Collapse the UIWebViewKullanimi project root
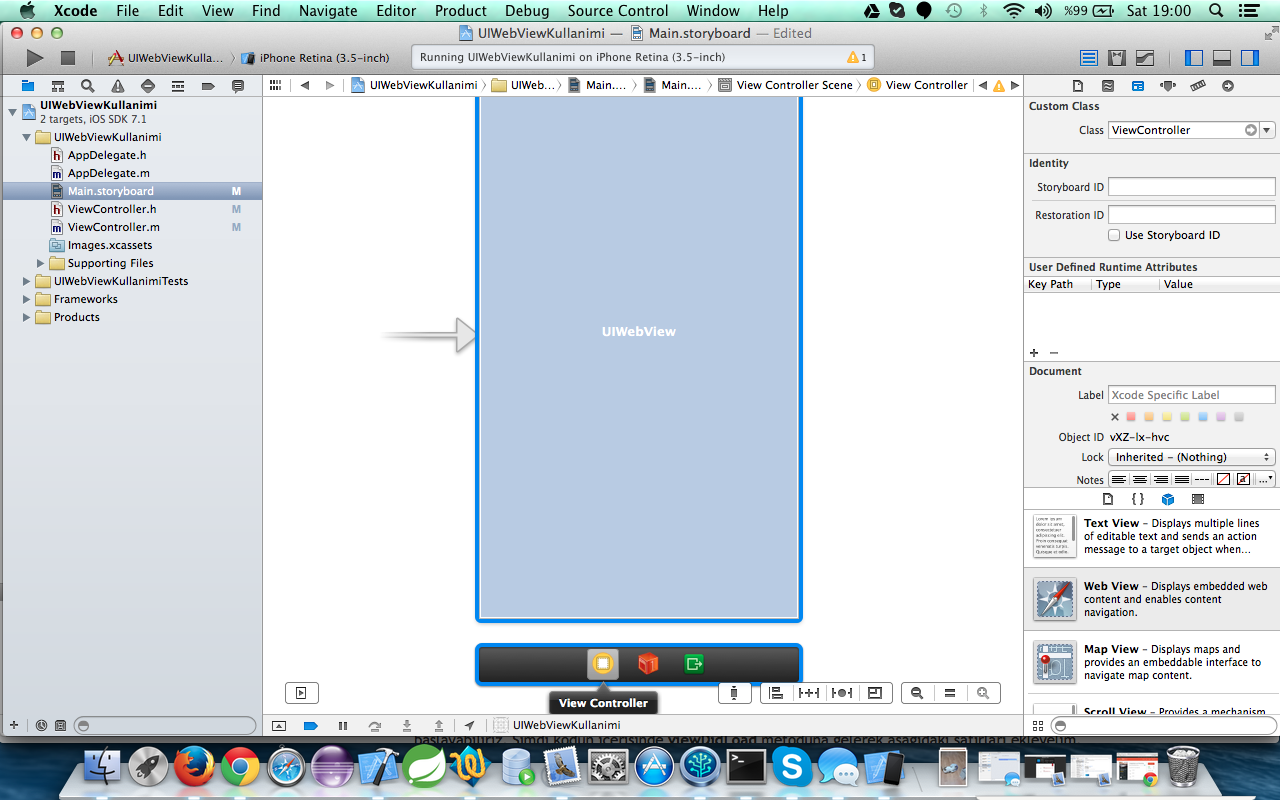1280x800 pixels. coord(11,111)
